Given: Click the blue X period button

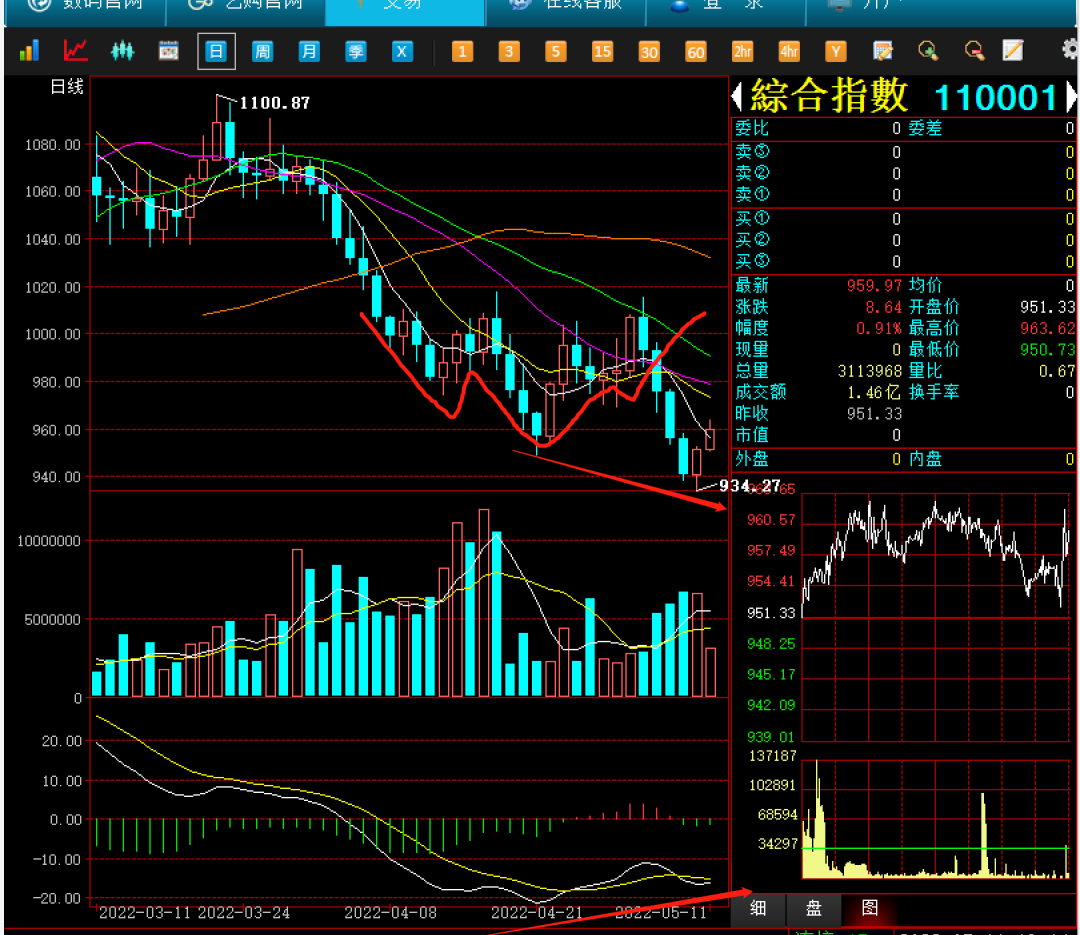Looking at the screenshot, I should tap(402, 52).
